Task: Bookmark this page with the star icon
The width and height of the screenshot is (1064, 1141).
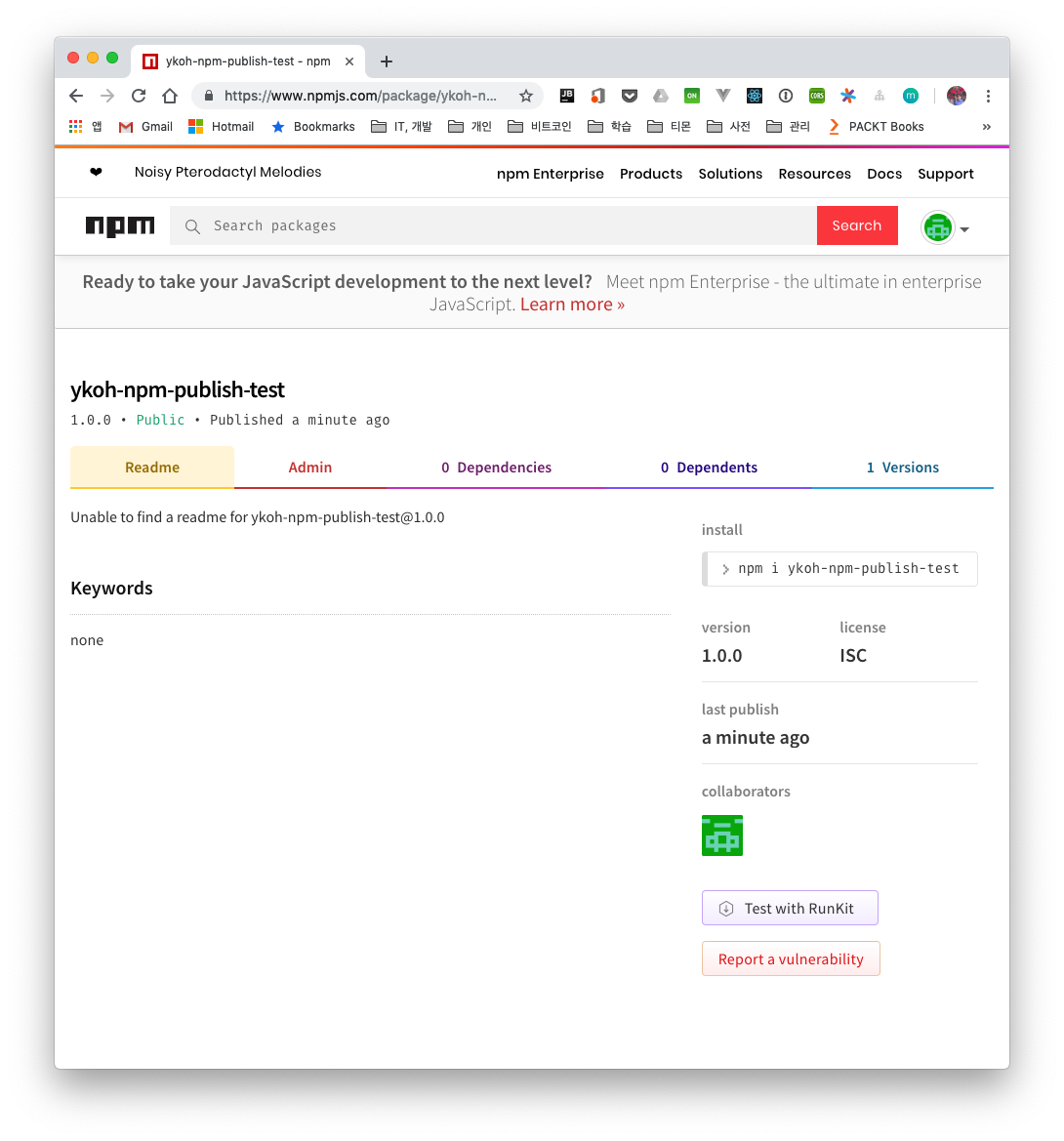Action: pos(526,96)
